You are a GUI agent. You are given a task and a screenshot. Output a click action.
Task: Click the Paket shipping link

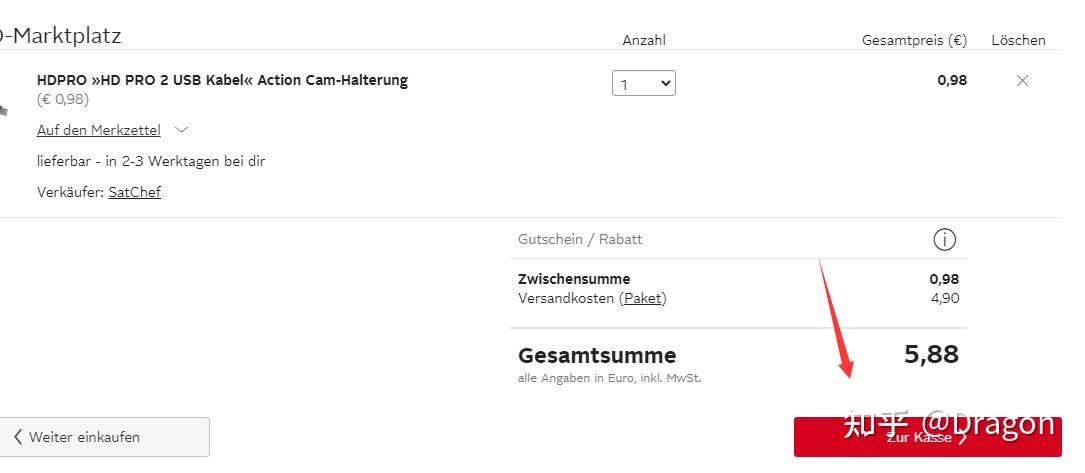[643, 298]
